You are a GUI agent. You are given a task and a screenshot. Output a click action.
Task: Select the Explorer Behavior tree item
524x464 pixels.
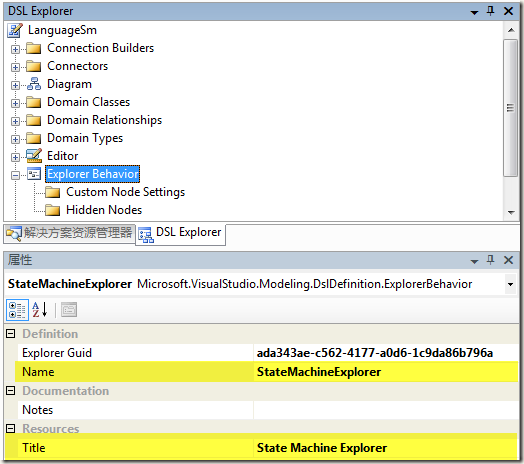point(93,174)
